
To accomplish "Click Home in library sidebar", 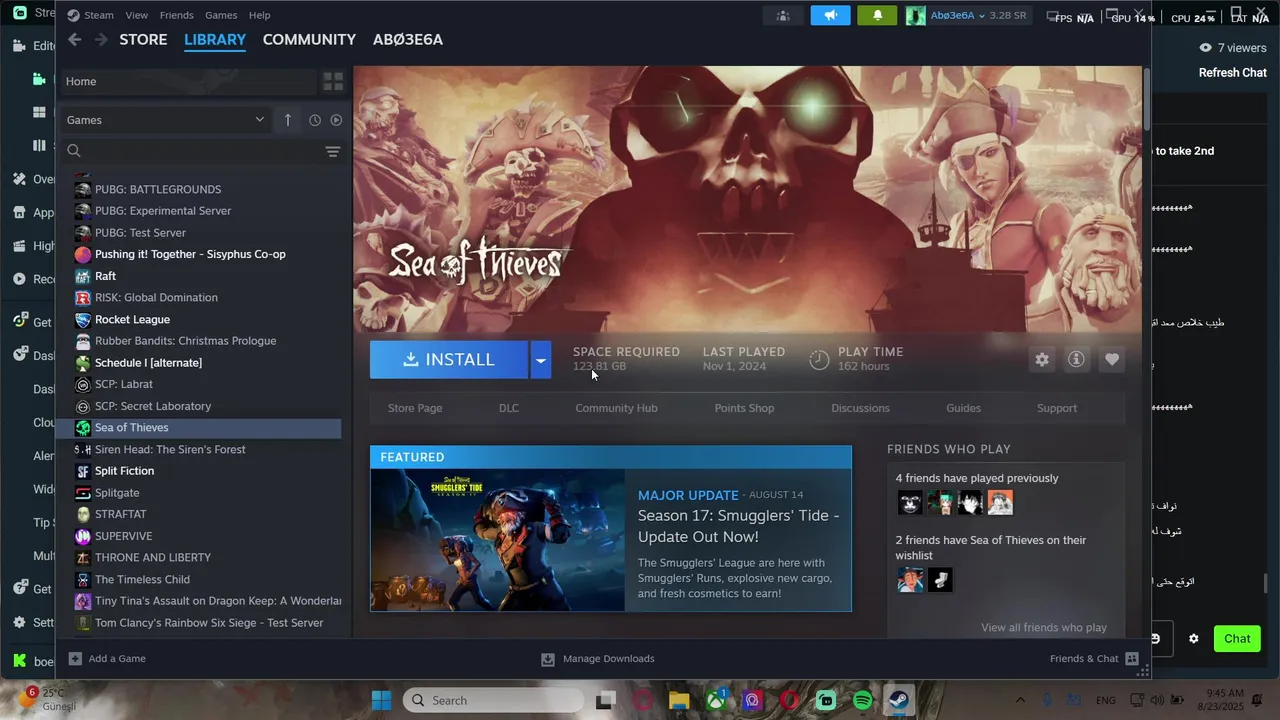I will pos(188,81).
